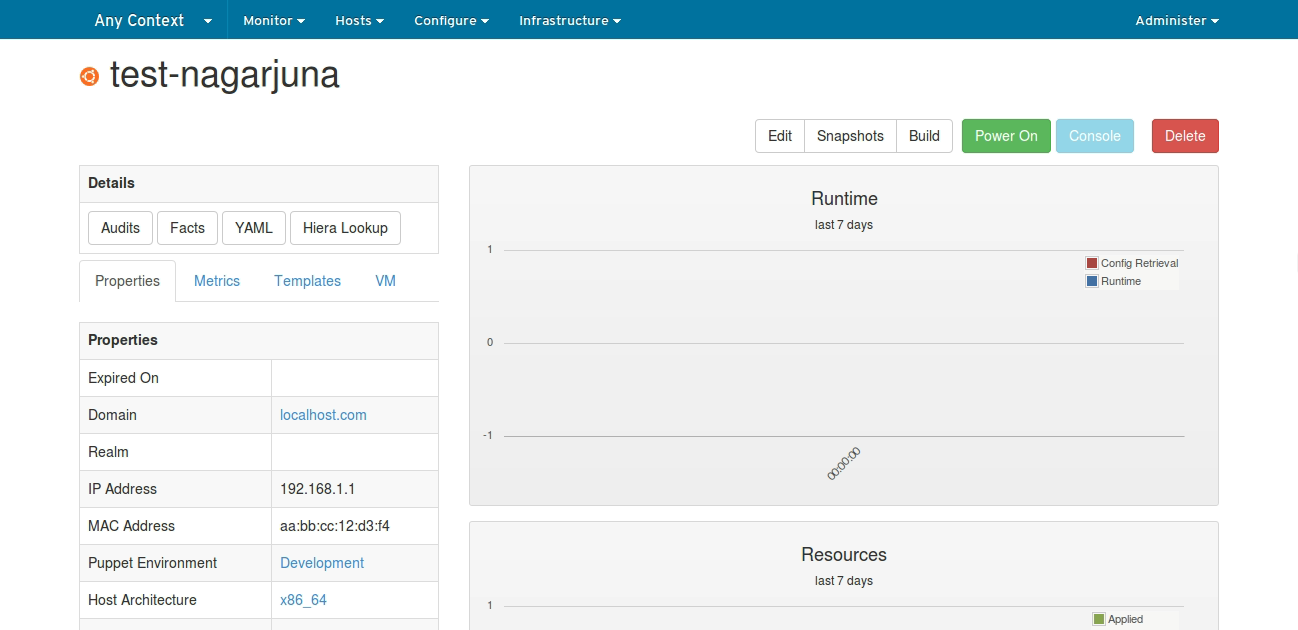Switch to the Templates tab

308,281
